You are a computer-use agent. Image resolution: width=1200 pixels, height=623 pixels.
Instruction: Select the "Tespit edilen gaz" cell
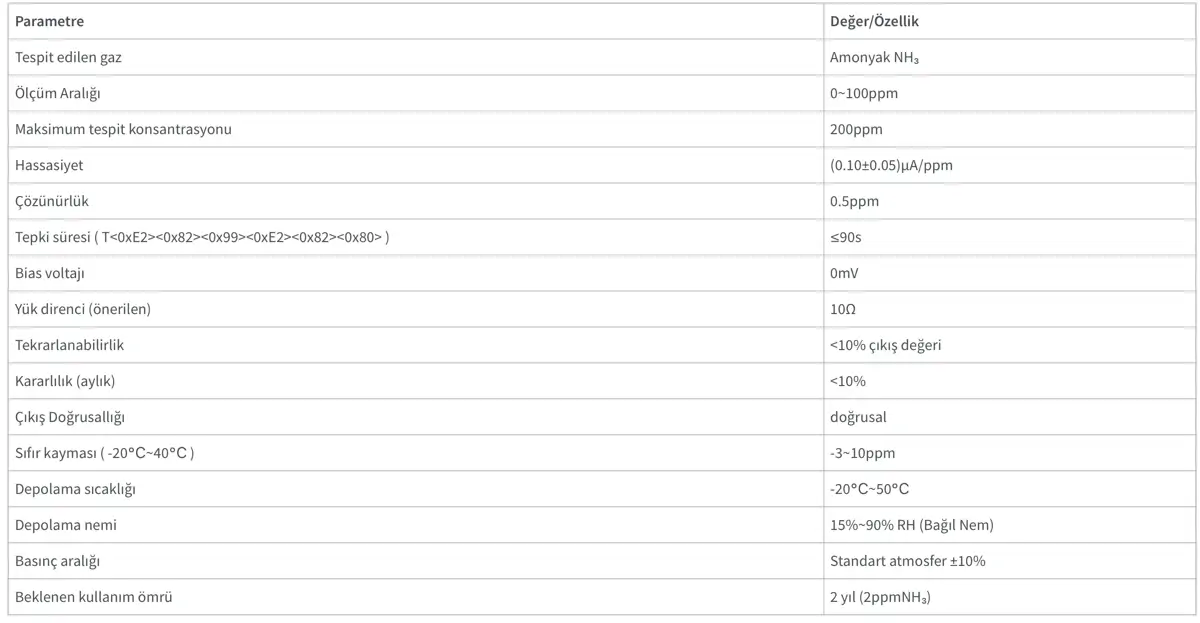pyautogui.click(x=69, y=57)
